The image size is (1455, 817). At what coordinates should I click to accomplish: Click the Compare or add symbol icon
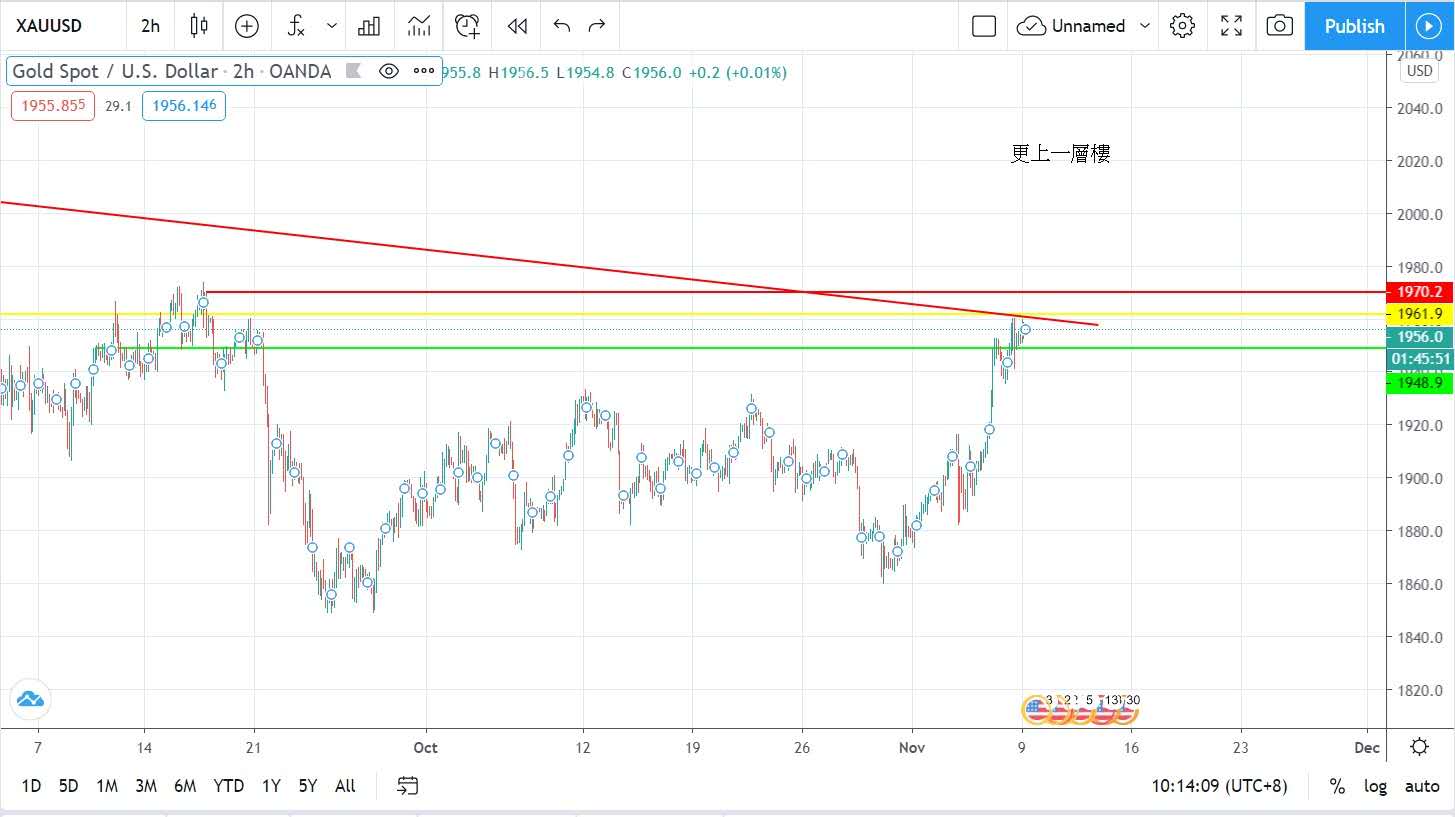coord(246,26)
